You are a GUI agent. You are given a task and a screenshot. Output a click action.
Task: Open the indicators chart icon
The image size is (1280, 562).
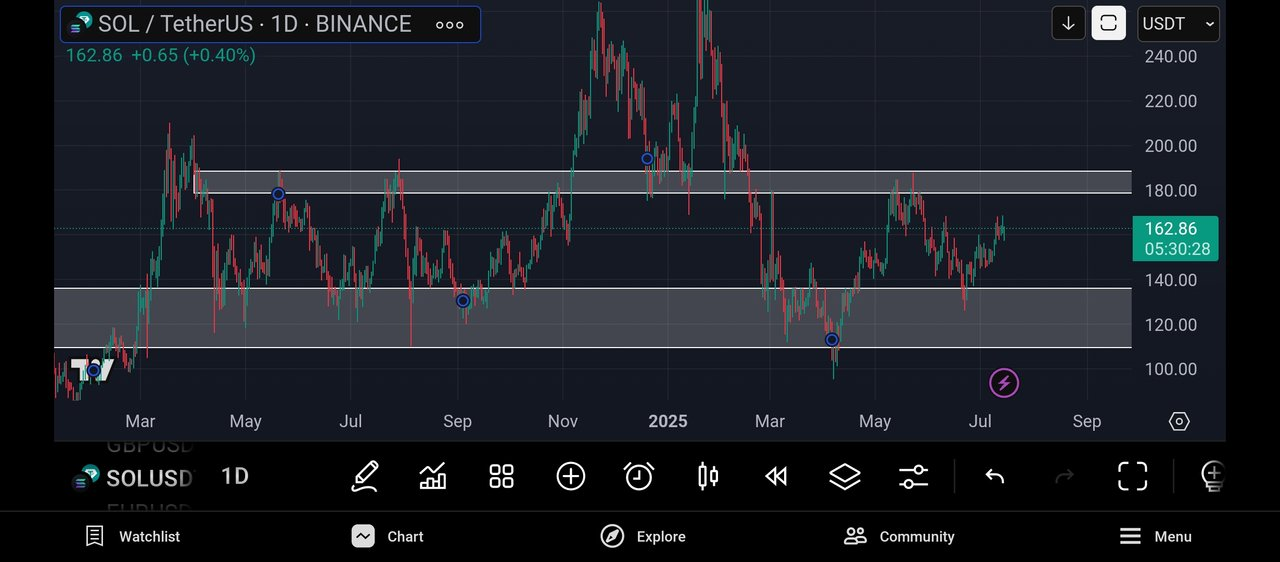[433, 476]
